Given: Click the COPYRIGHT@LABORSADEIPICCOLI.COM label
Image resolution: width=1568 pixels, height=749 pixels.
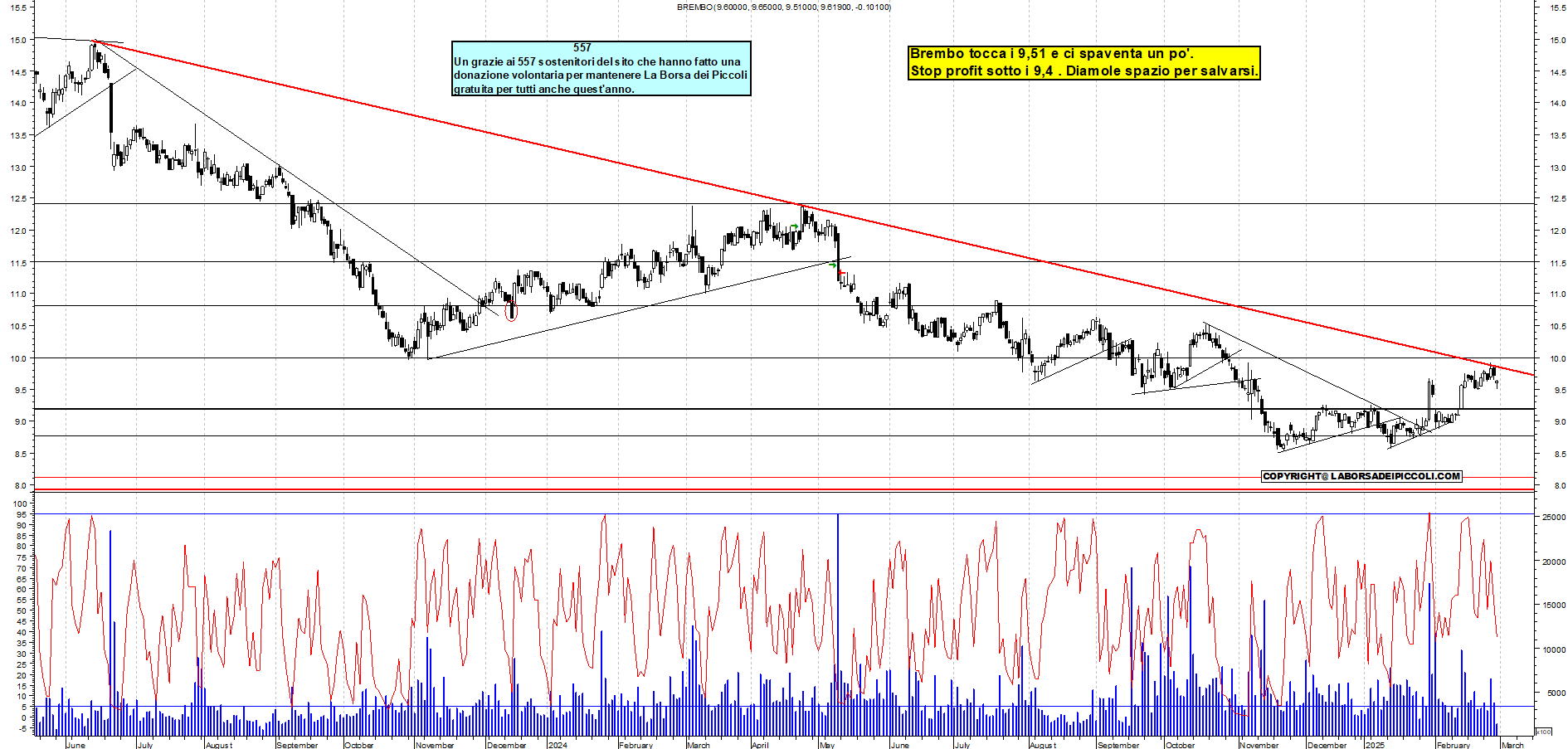Looking at the screenshot, I should click(1361, 476).
